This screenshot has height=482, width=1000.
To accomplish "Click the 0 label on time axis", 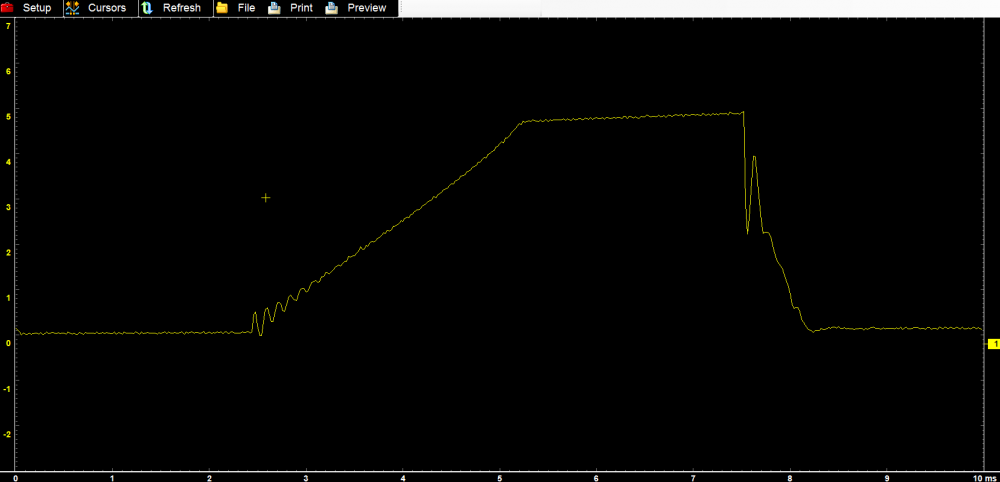I will point(15,477).
